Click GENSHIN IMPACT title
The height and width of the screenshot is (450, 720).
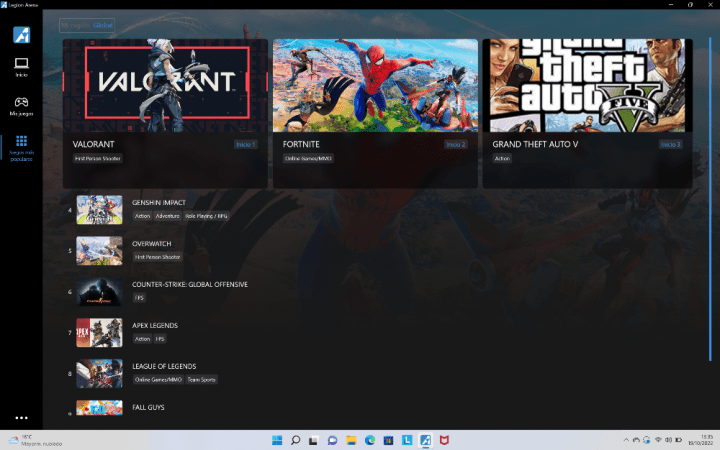[x=159, y=202]
